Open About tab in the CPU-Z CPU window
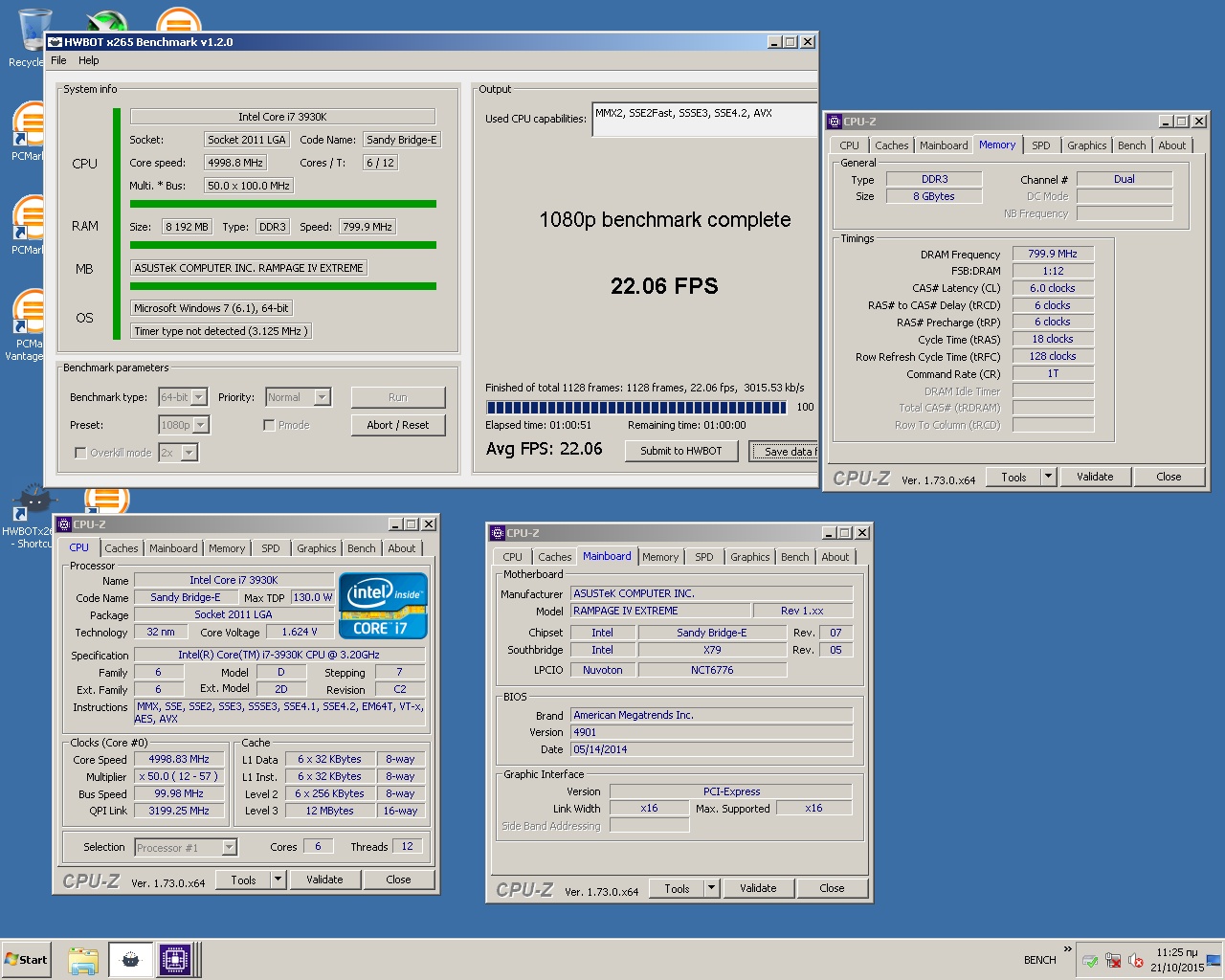This screenshot has height=980, width=1225. point(402,548)
